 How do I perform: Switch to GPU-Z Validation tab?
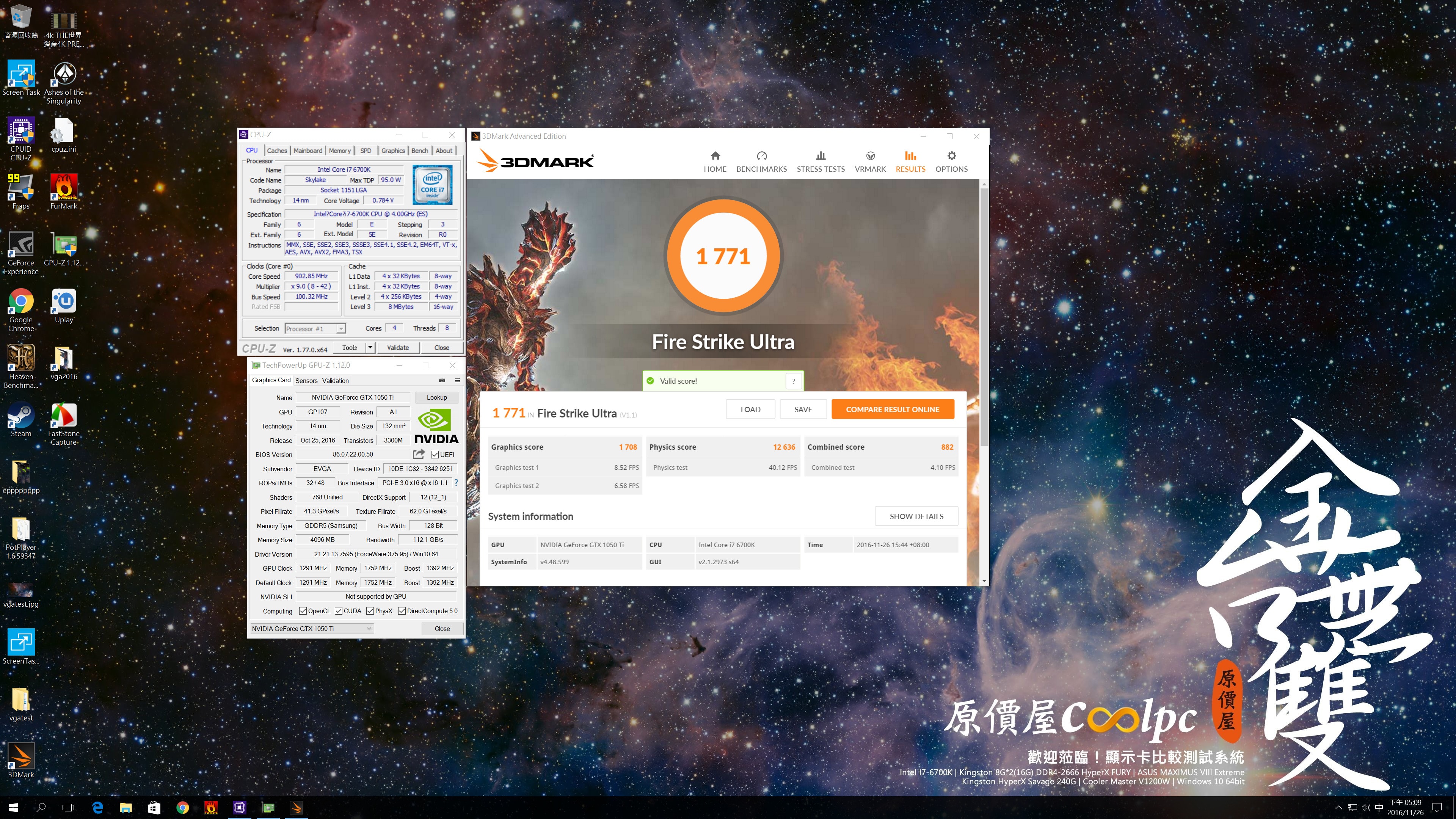tap(336, 380)
